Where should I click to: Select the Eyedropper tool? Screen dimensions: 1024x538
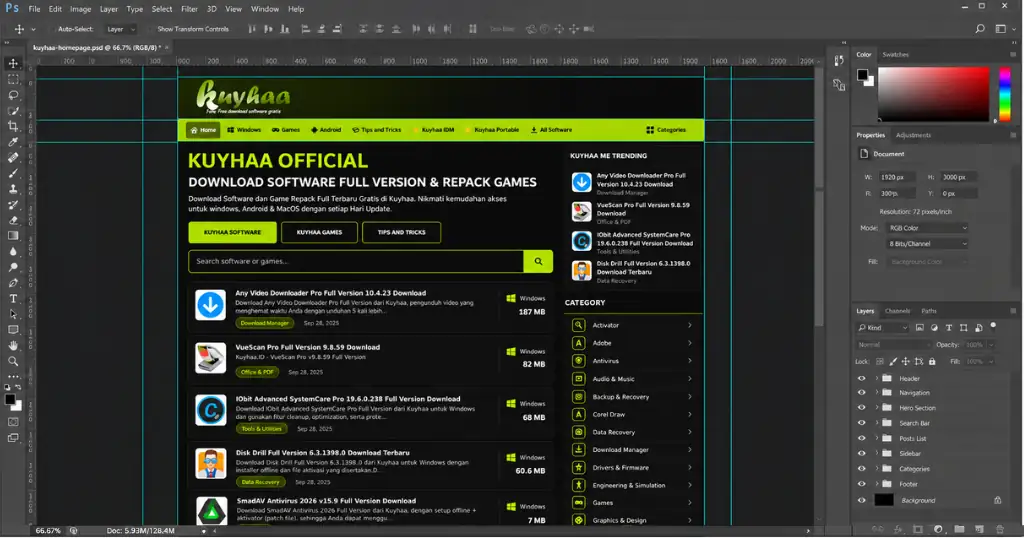[x=13, y=142]
